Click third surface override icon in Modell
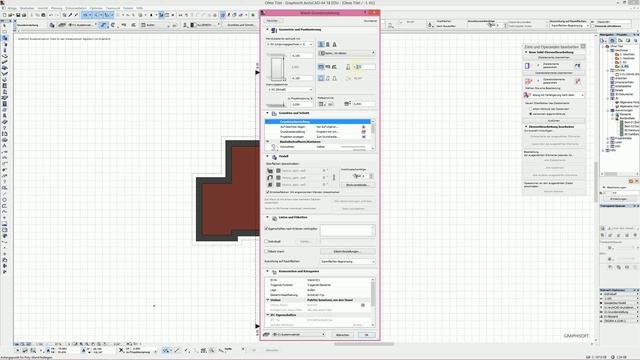This screenshot has height=360, width=640. click(x=270, y=184)
